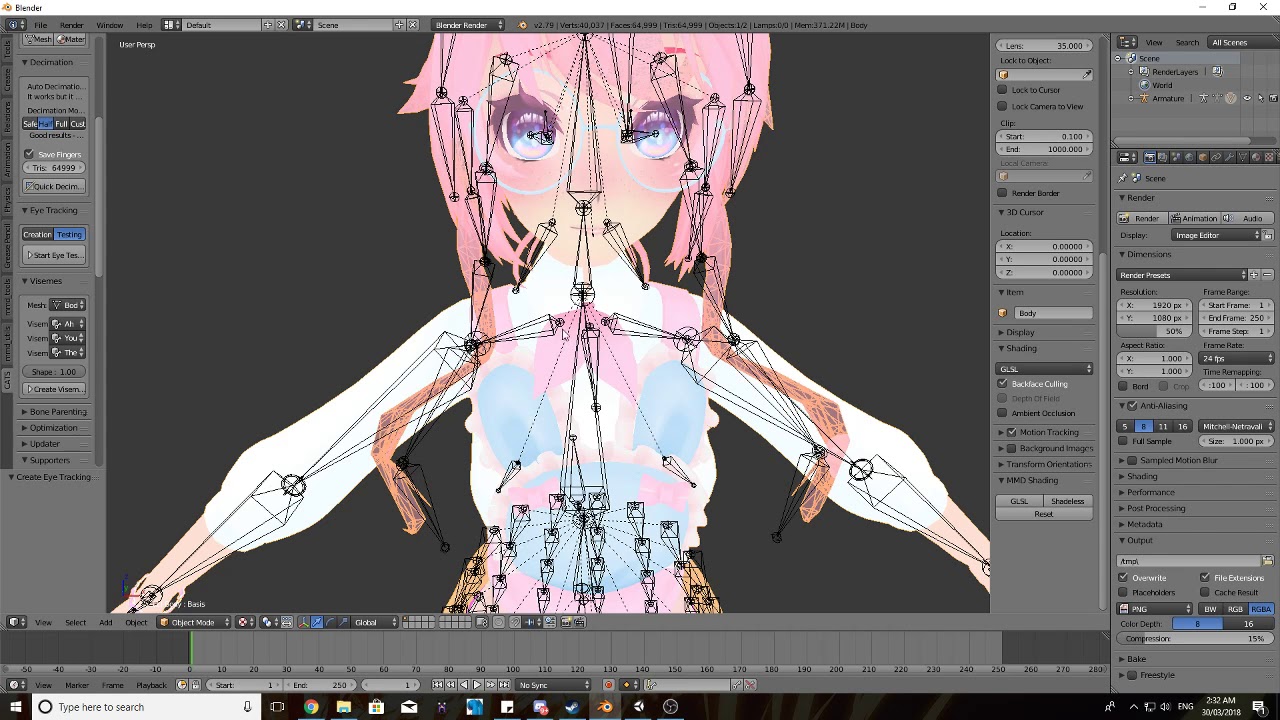Viewport: 1280px width, 720px height.
Task: Open the Image Editor display dropdown
Action: tap(1216, 235)
